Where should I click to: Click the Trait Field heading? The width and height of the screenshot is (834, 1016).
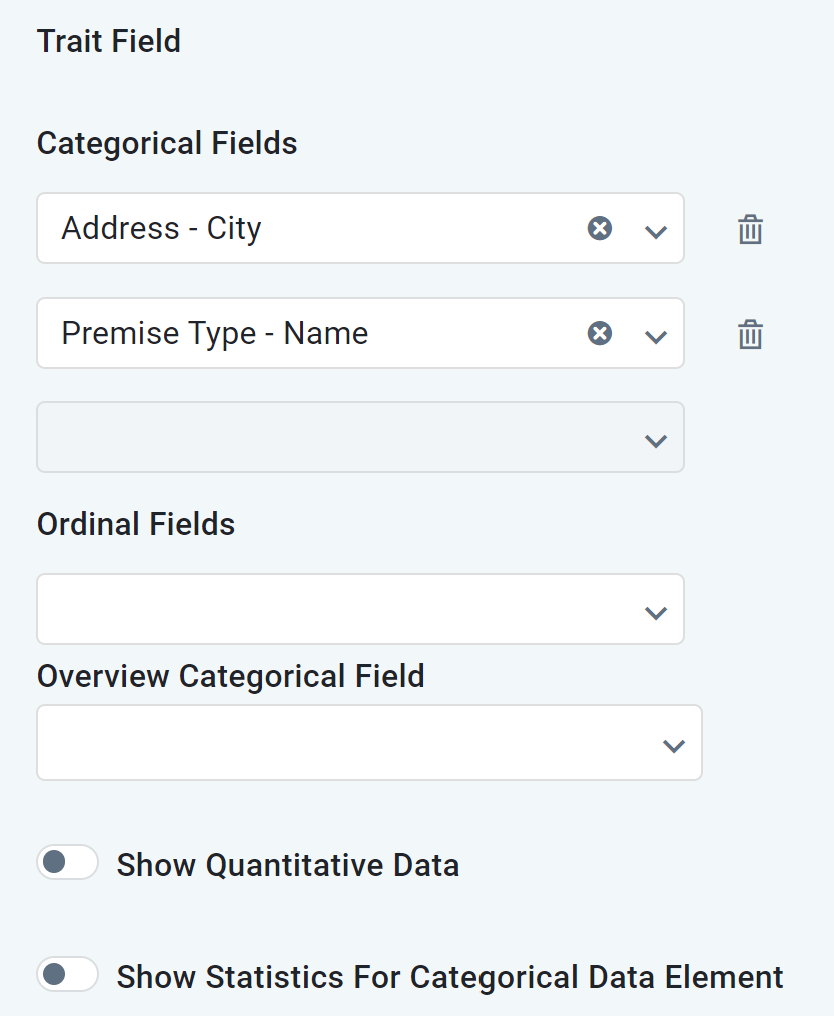(108, 41)
